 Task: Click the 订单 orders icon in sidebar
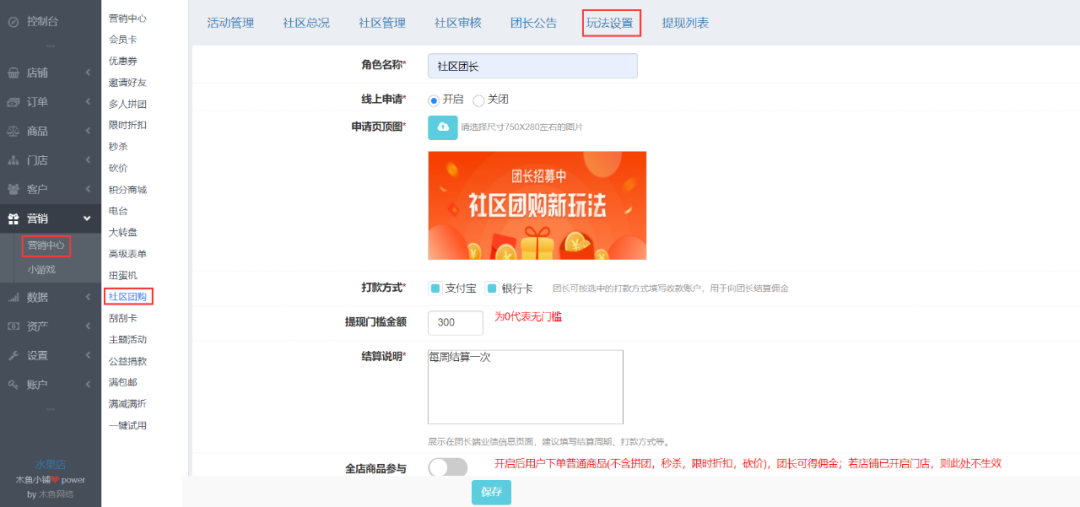(14, 102)
